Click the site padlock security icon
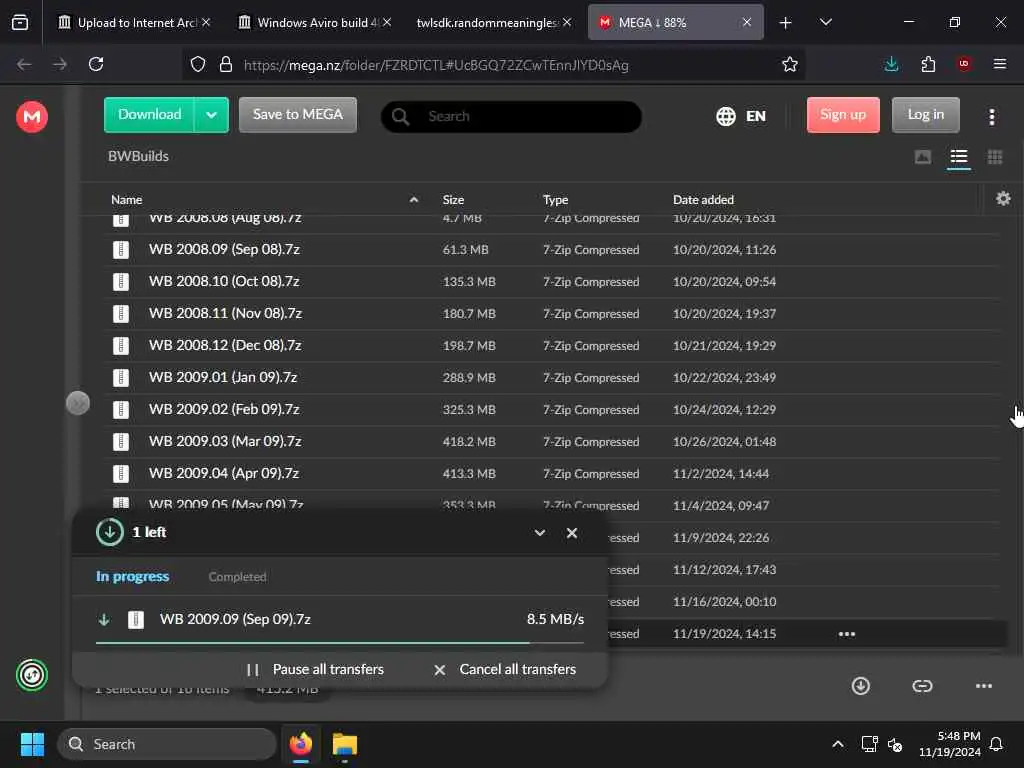Image resolution: width=1024 pixels, height=768 pixels. coord(226,64)
